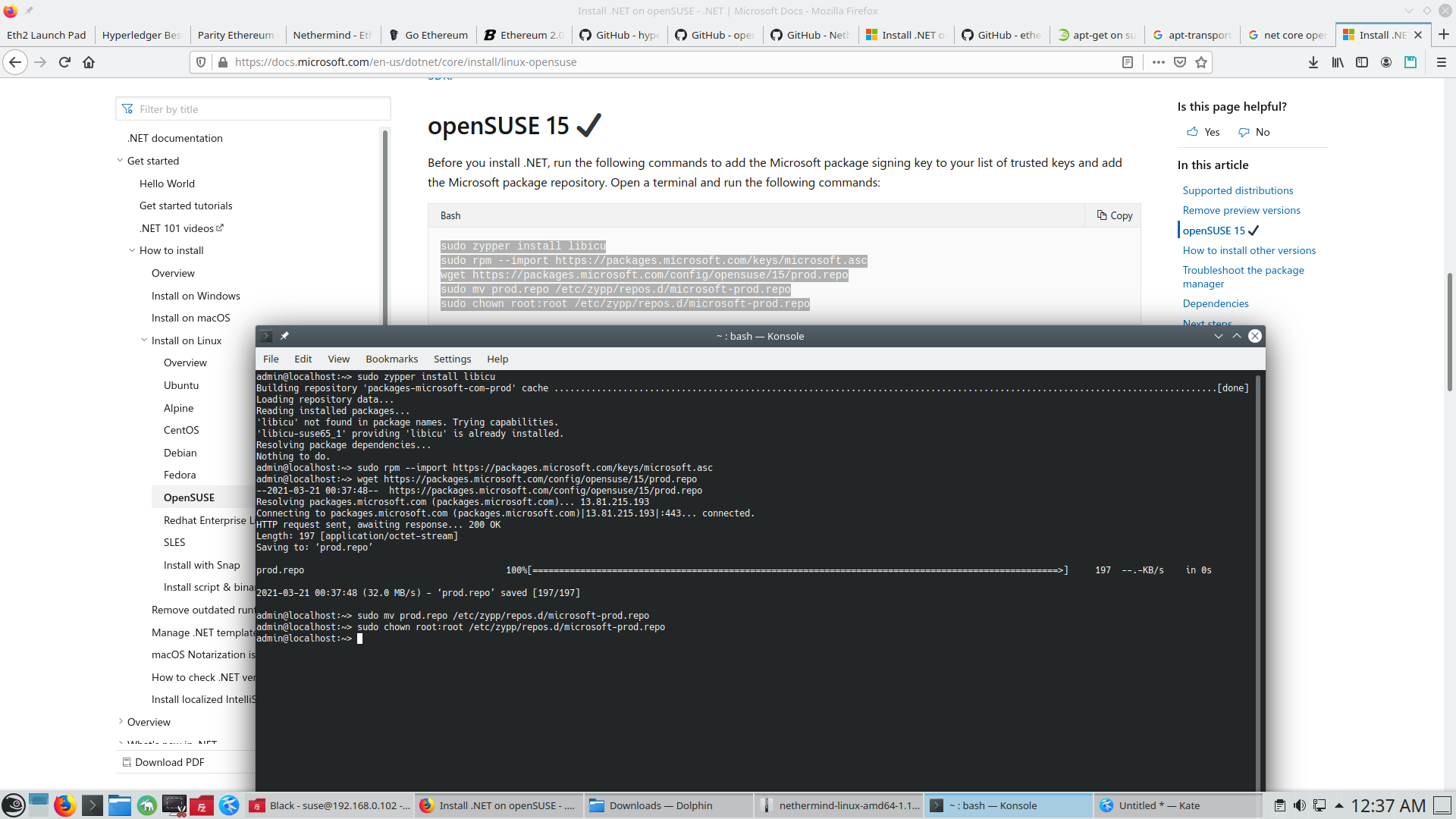Image resolution: width=1456 pixels, height=819 pixels.
Task: Open the Konsole Bookmarks menu
Action: click(x=391, y=359)
